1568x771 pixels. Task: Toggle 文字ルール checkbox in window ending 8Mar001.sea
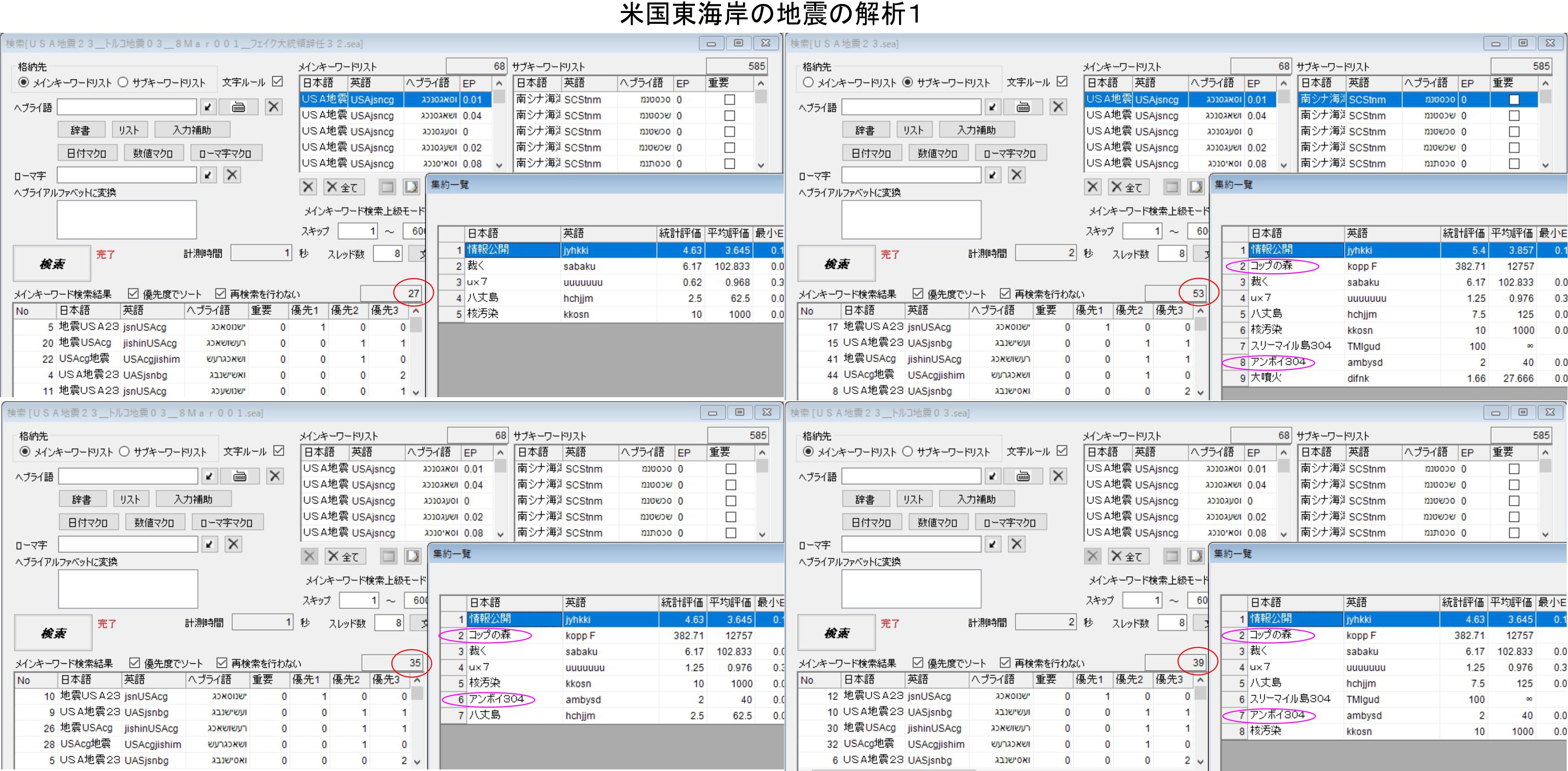pos(279,451)
